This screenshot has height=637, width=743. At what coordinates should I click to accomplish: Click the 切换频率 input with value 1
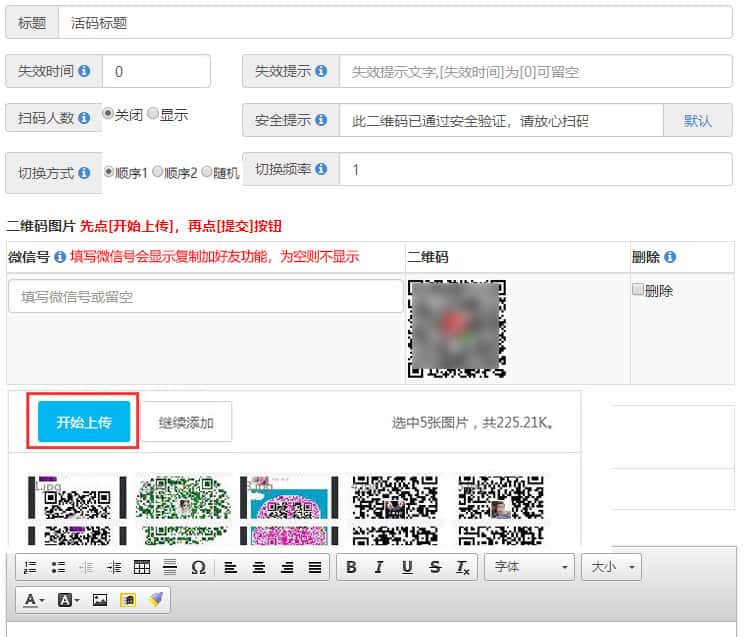(536, 169)
